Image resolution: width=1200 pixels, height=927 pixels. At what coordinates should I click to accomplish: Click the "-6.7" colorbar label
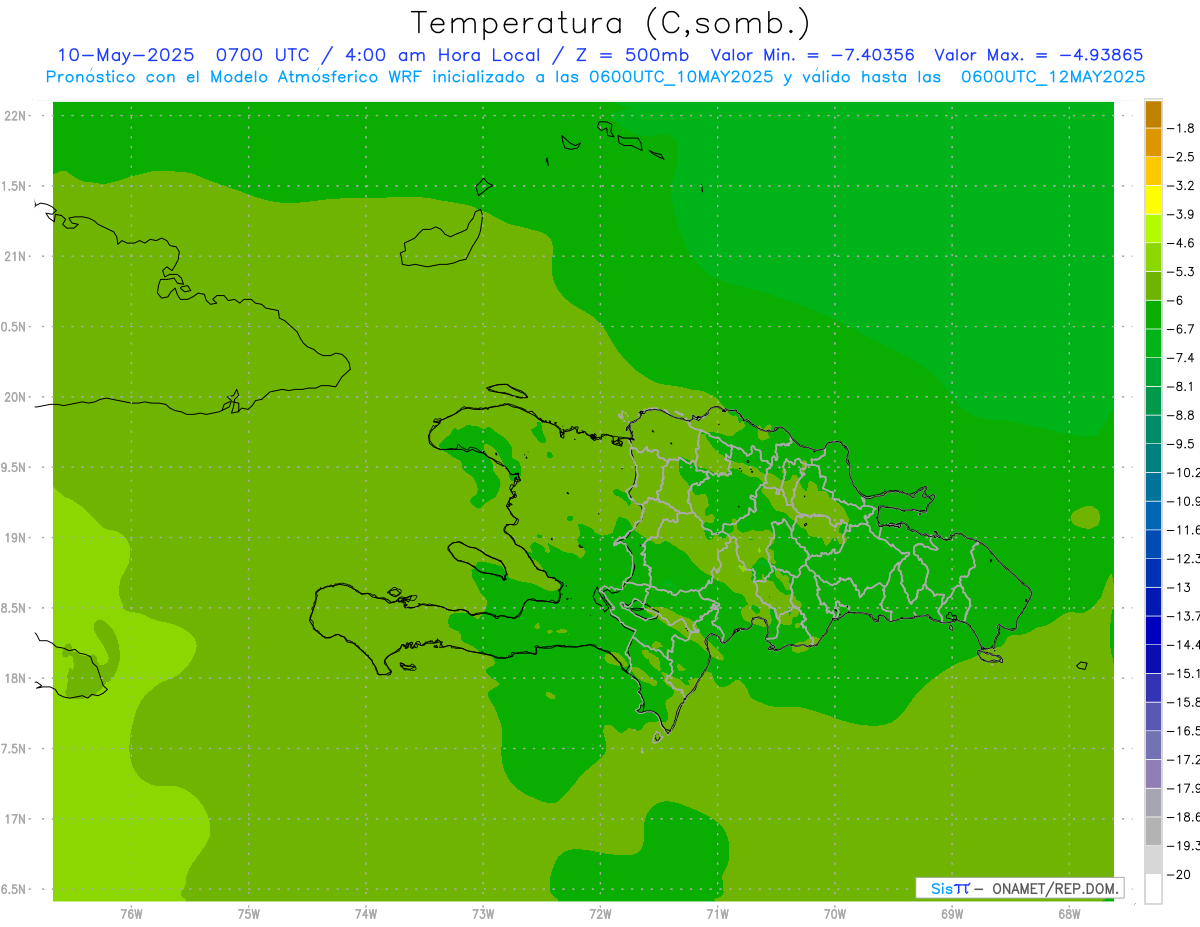tap(1182, 329)
